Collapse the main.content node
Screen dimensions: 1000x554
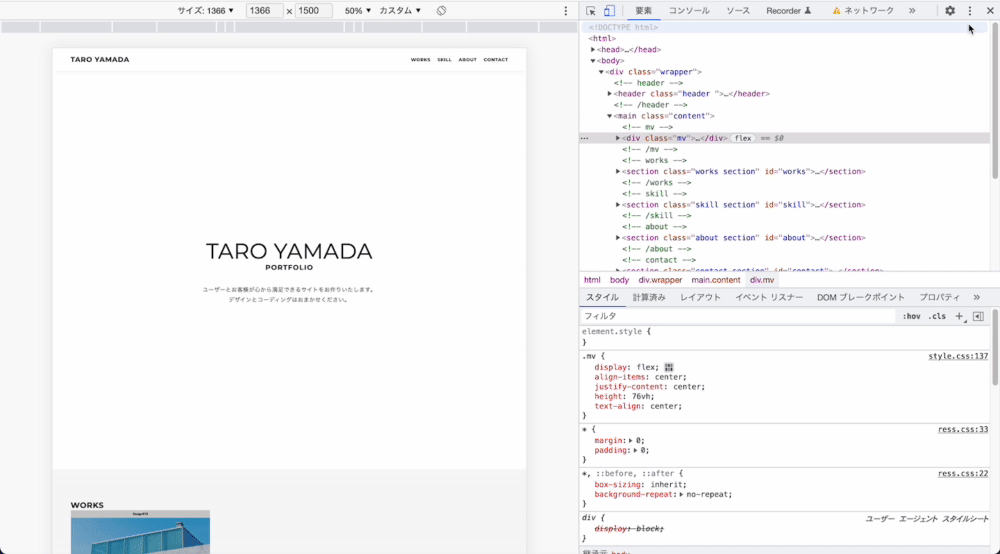610,116
